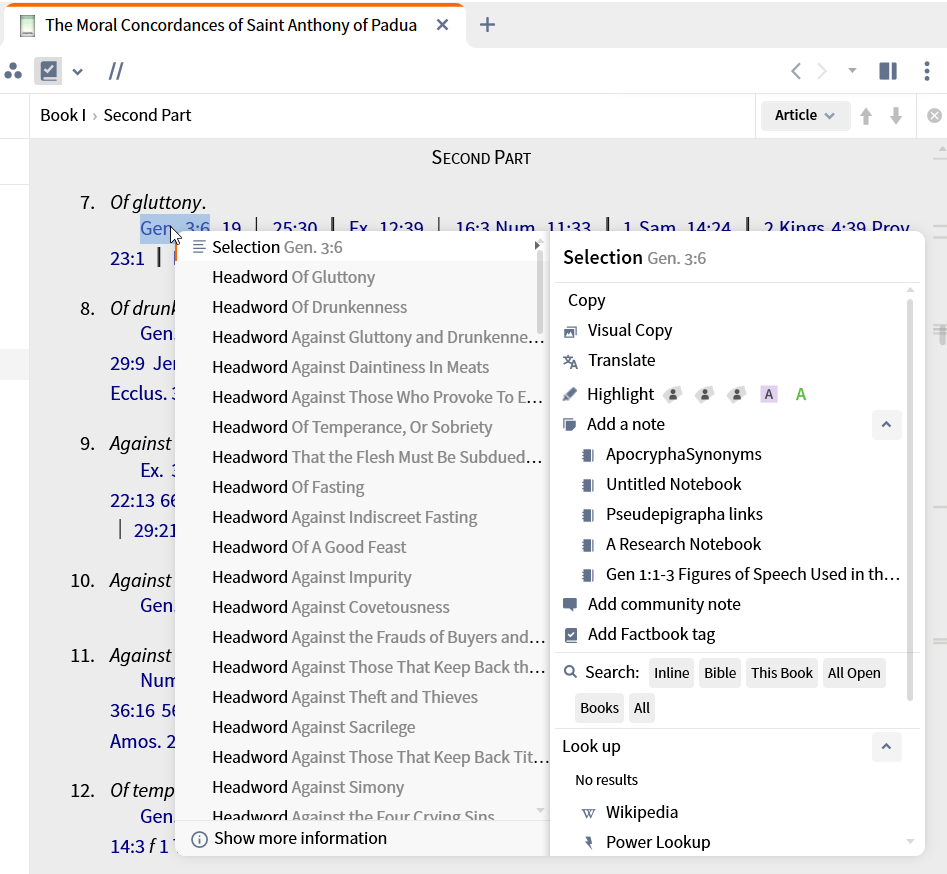Click the Highlight marker icon

570,394
